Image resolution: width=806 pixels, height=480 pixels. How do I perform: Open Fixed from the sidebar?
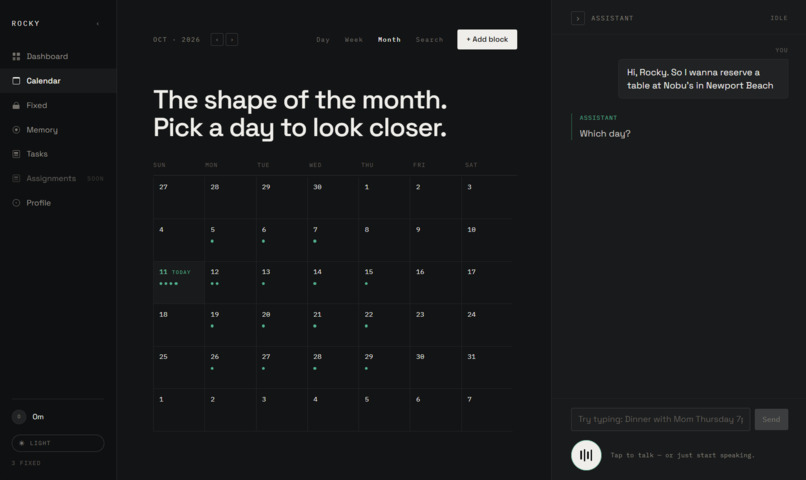click(58, 105)
